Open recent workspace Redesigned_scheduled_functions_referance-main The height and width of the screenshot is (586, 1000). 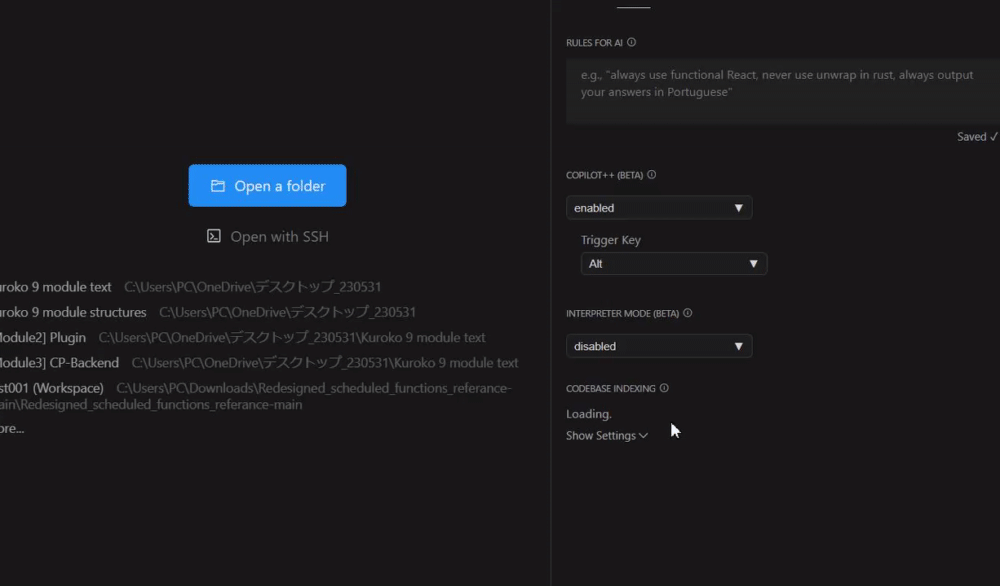(x=52, y=388)
